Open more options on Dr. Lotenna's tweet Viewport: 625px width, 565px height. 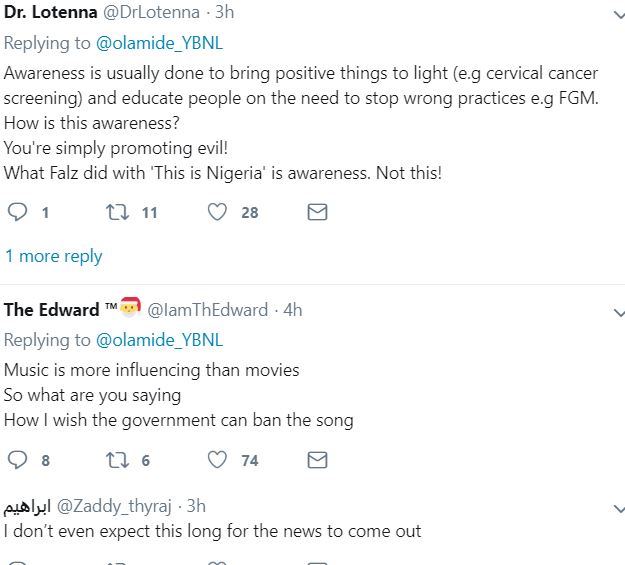click(616, 17)
